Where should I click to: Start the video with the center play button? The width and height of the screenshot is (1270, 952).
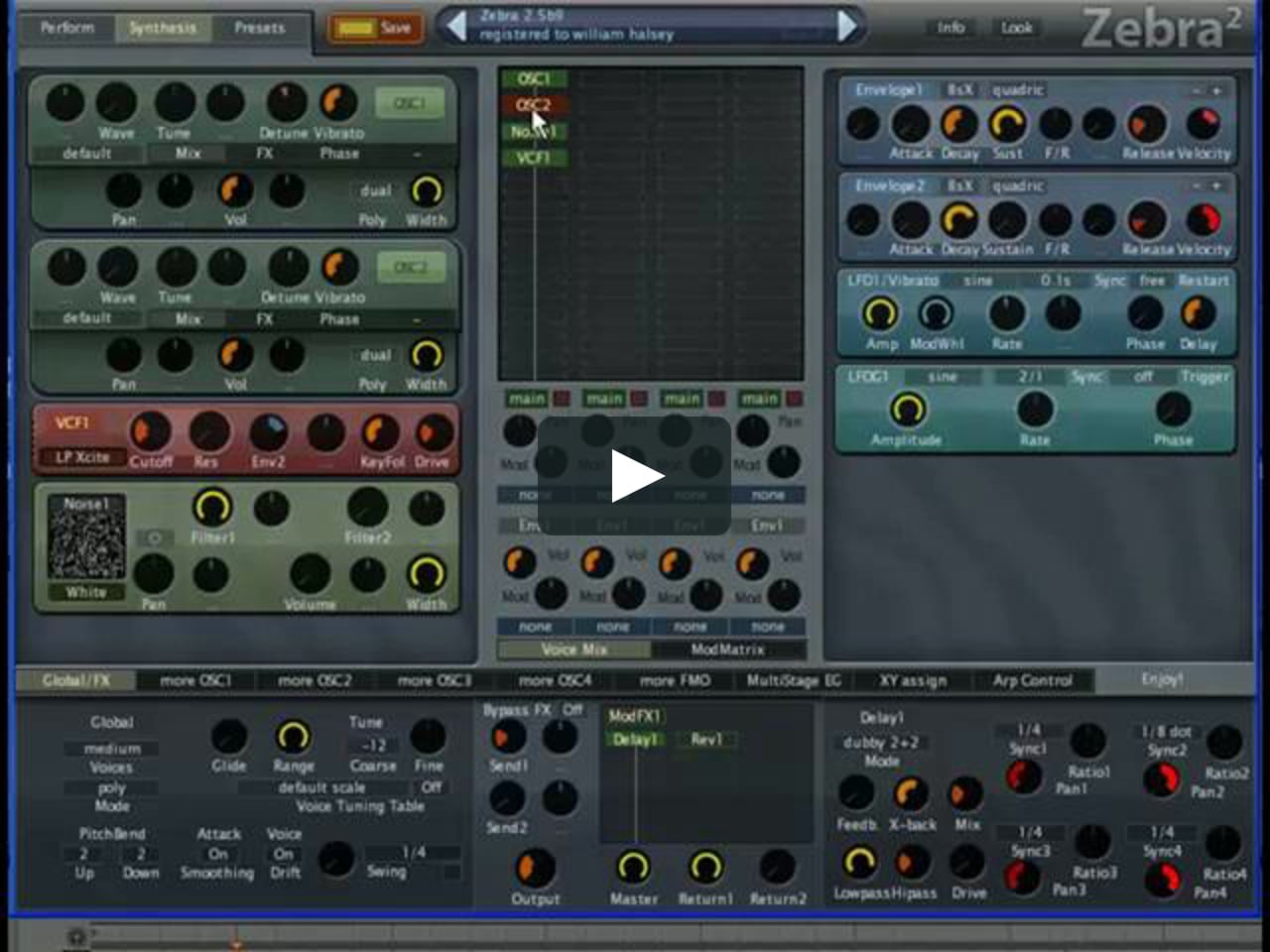coord(635,476)
